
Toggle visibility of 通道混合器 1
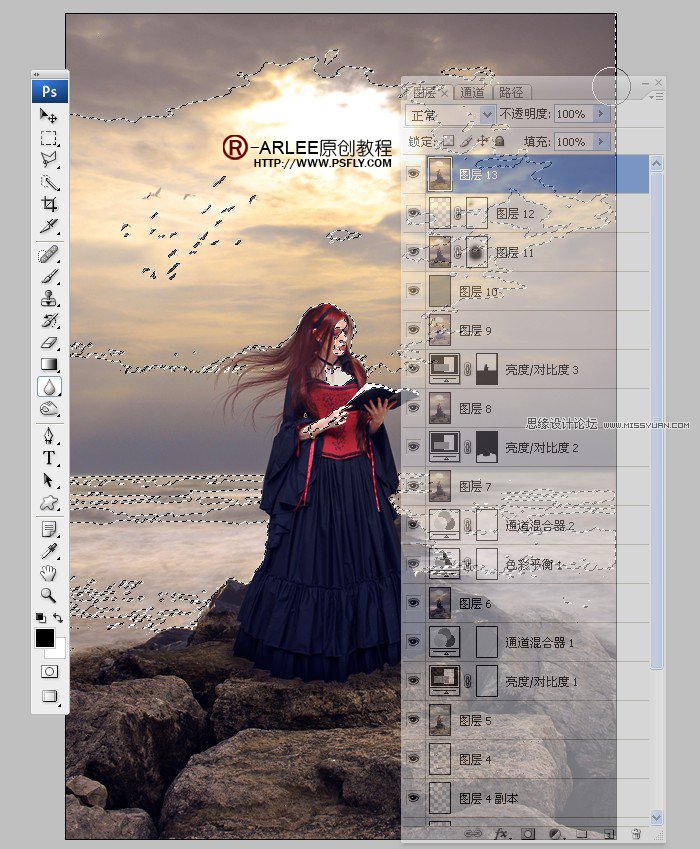414,642
